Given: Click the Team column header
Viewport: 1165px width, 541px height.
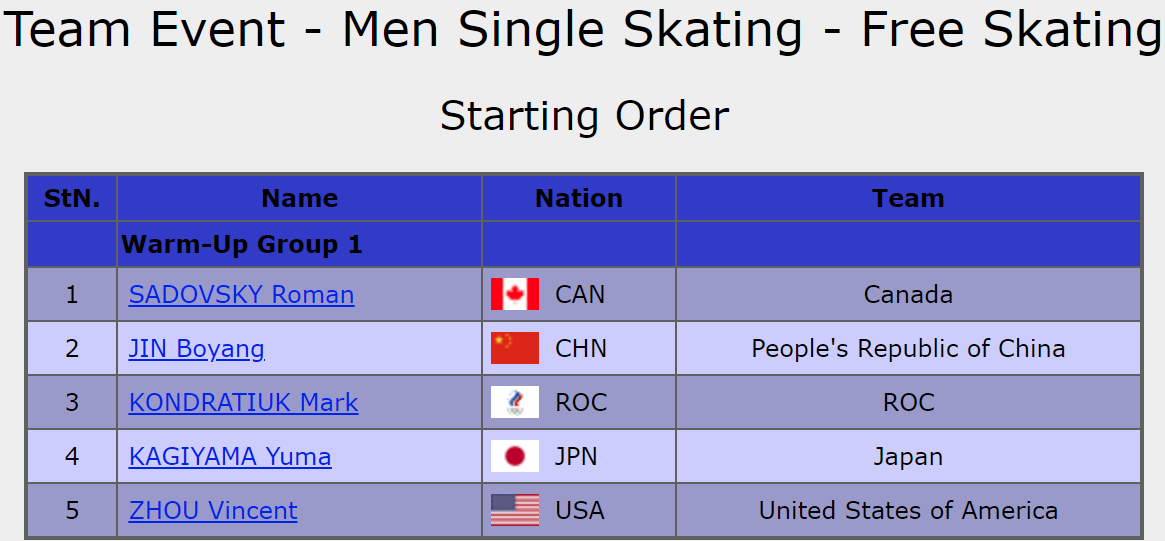Looking at the screenshot, I should (908, 199).
